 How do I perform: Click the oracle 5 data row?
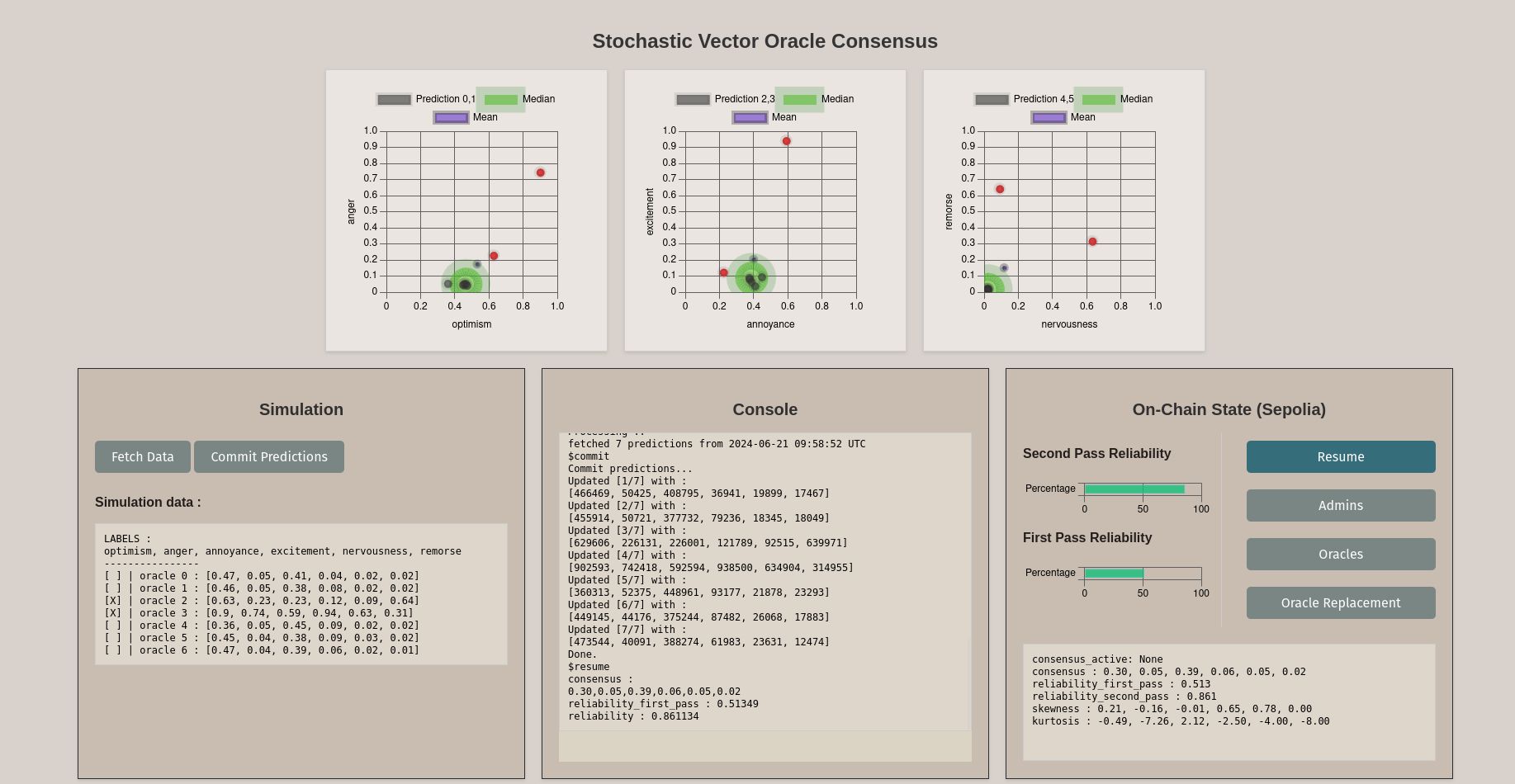tap(262, 638)
